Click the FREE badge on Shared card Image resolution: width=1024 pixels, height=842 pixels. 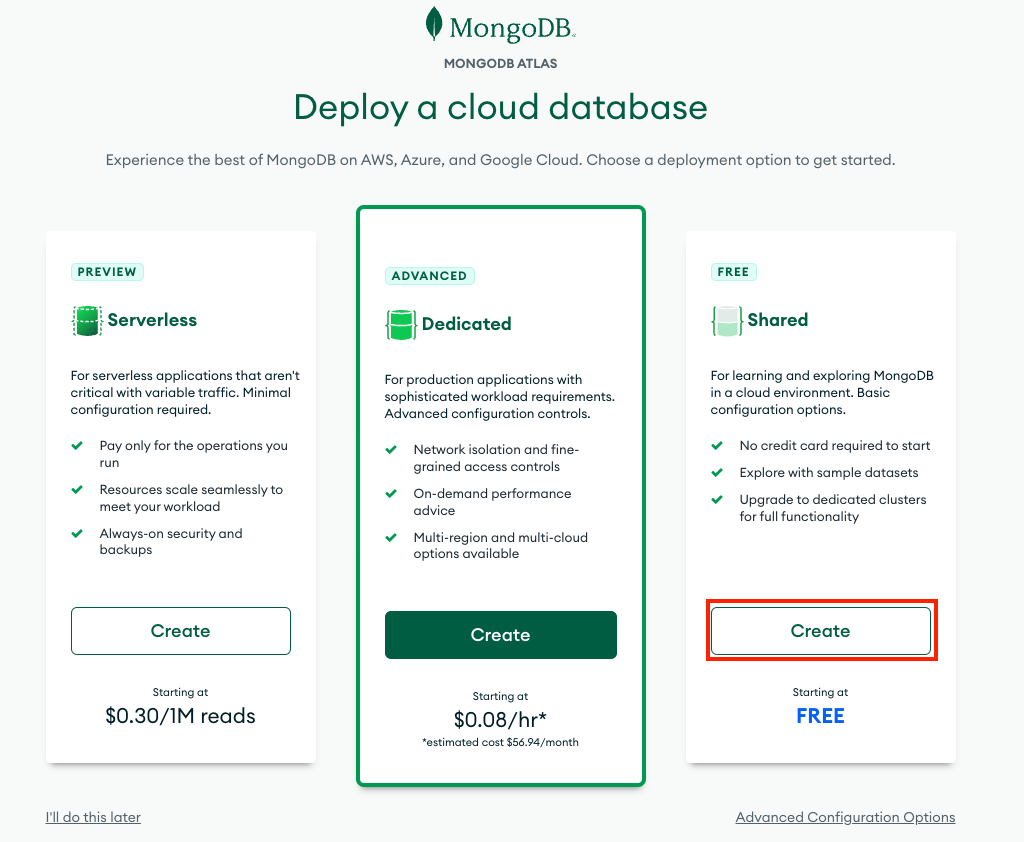(733, 272)
